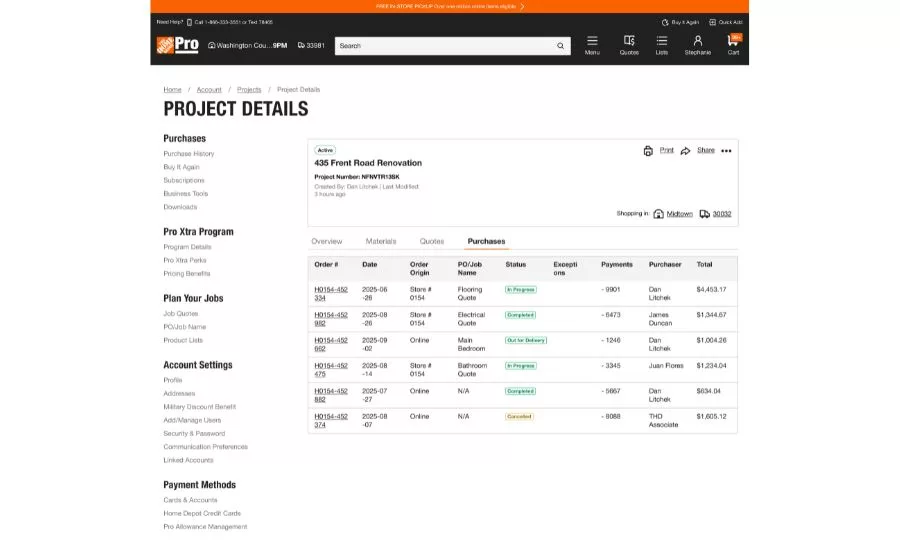Open Buy It Again in sidebar
900x550 pixels.
point(181,167)
